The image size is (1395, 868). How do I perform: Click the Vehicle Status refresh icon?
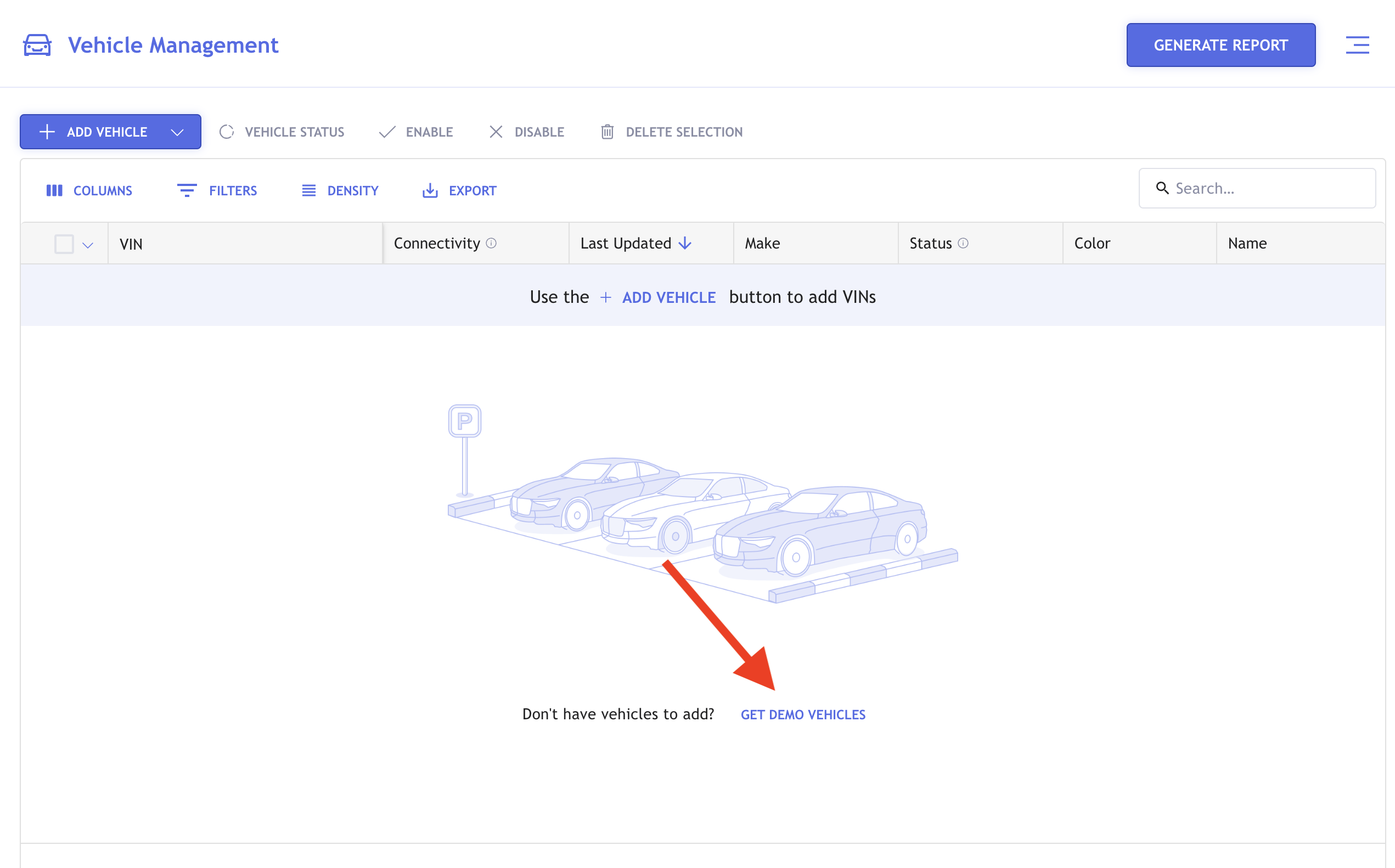pyautogui.click(x=226, y=132)
